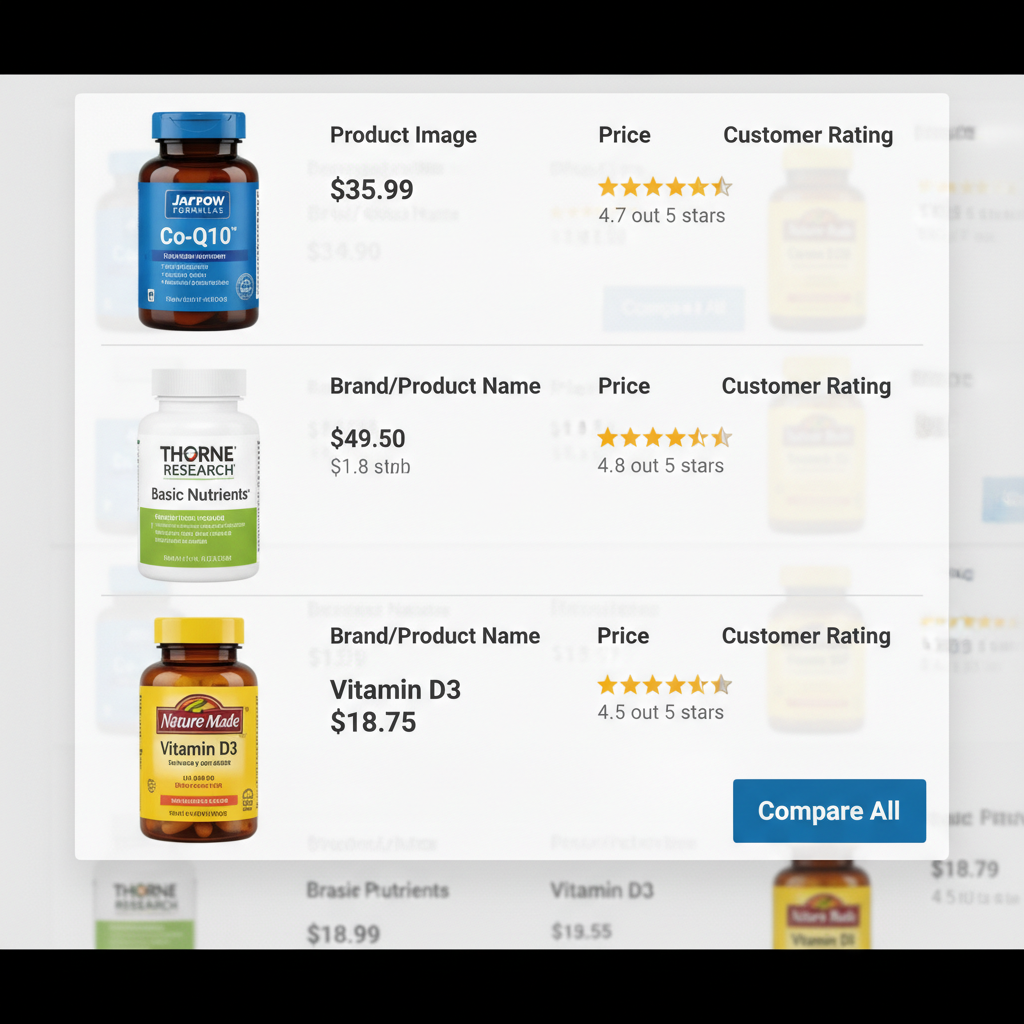Click the Product Image column header
This screenshot has height=1024, width=1024.
point(403,135)
